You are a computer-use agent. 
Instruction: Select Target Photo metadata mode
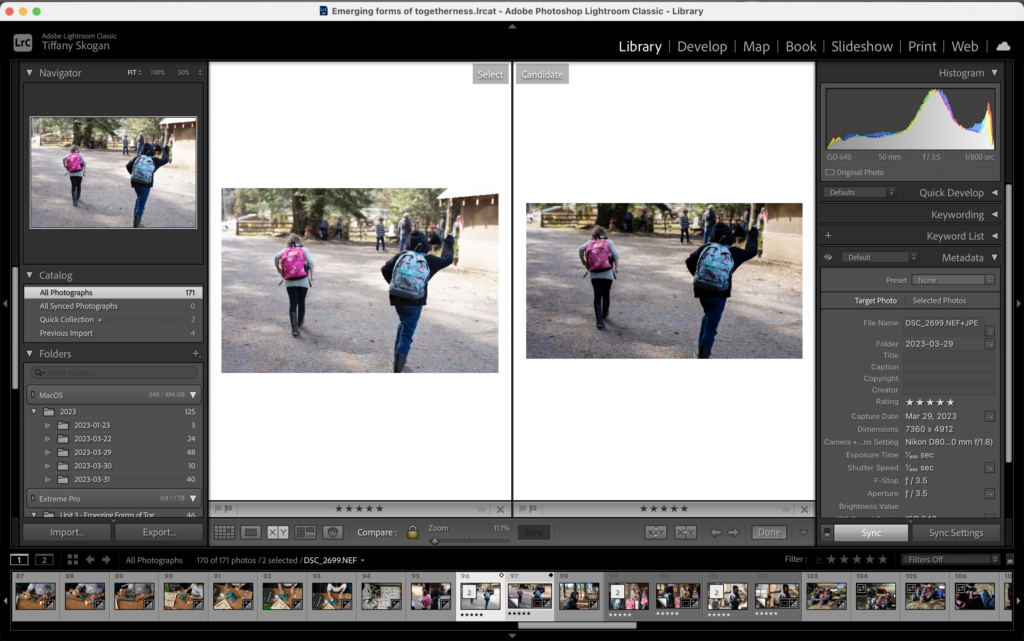click(x=875, y=300)
